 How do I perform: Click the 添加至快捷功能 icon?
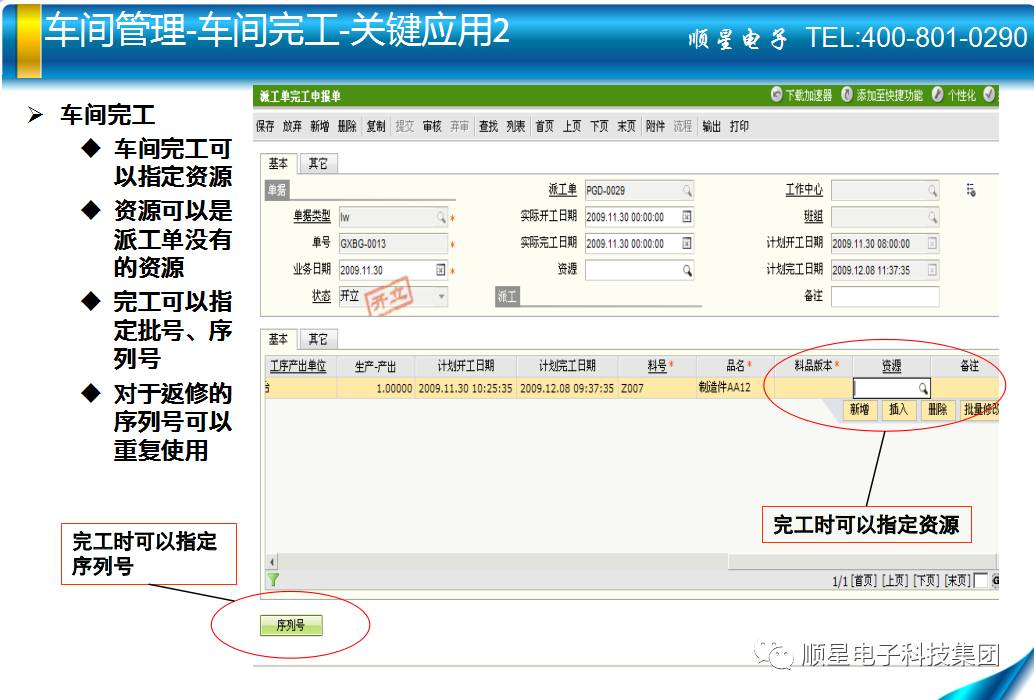(x=847, y=95)
